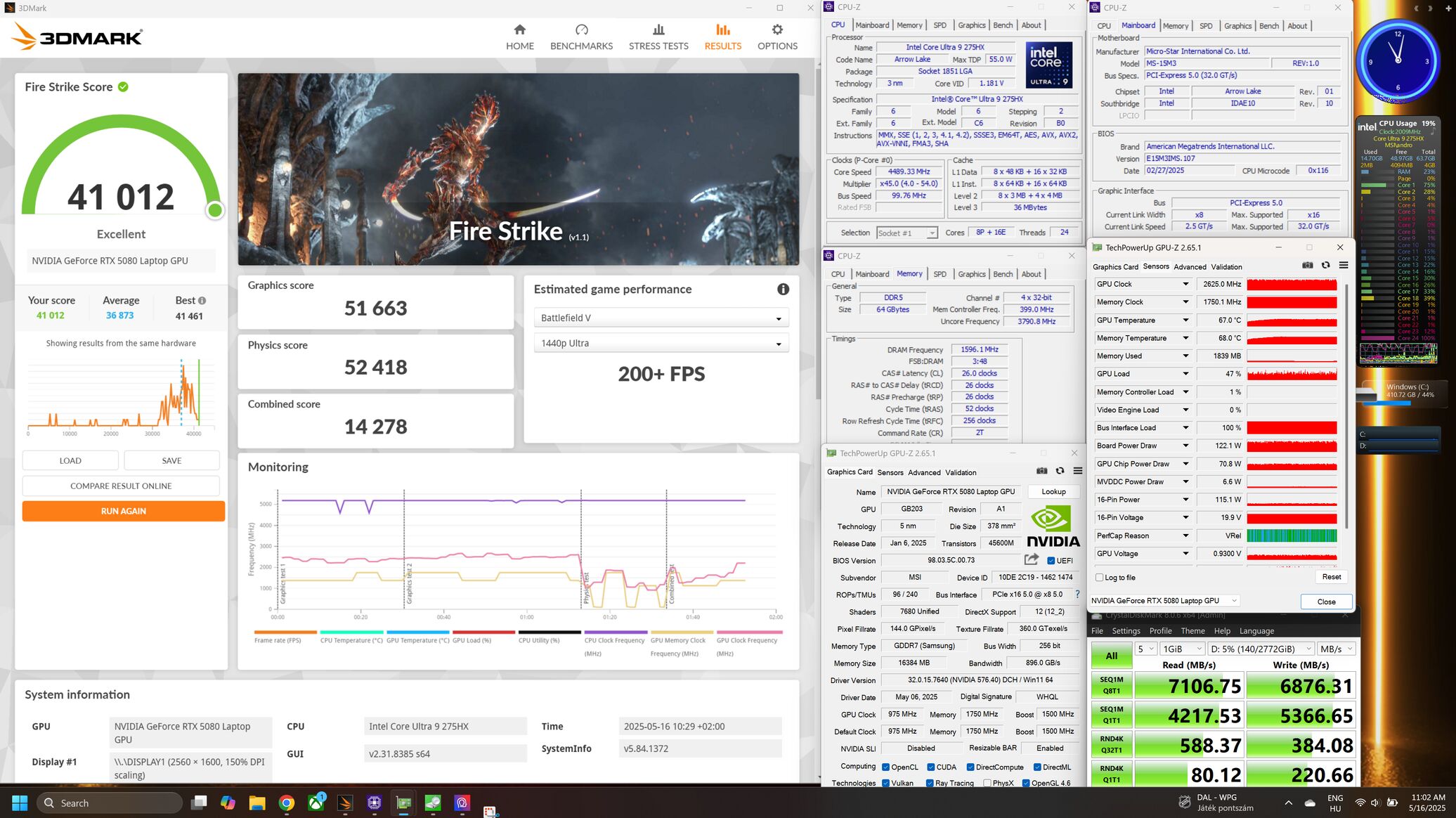Click the Lookup button in GPU-Z
Image resolution: width=1456 pixels, height=818 pixels.
point(1053,491)
